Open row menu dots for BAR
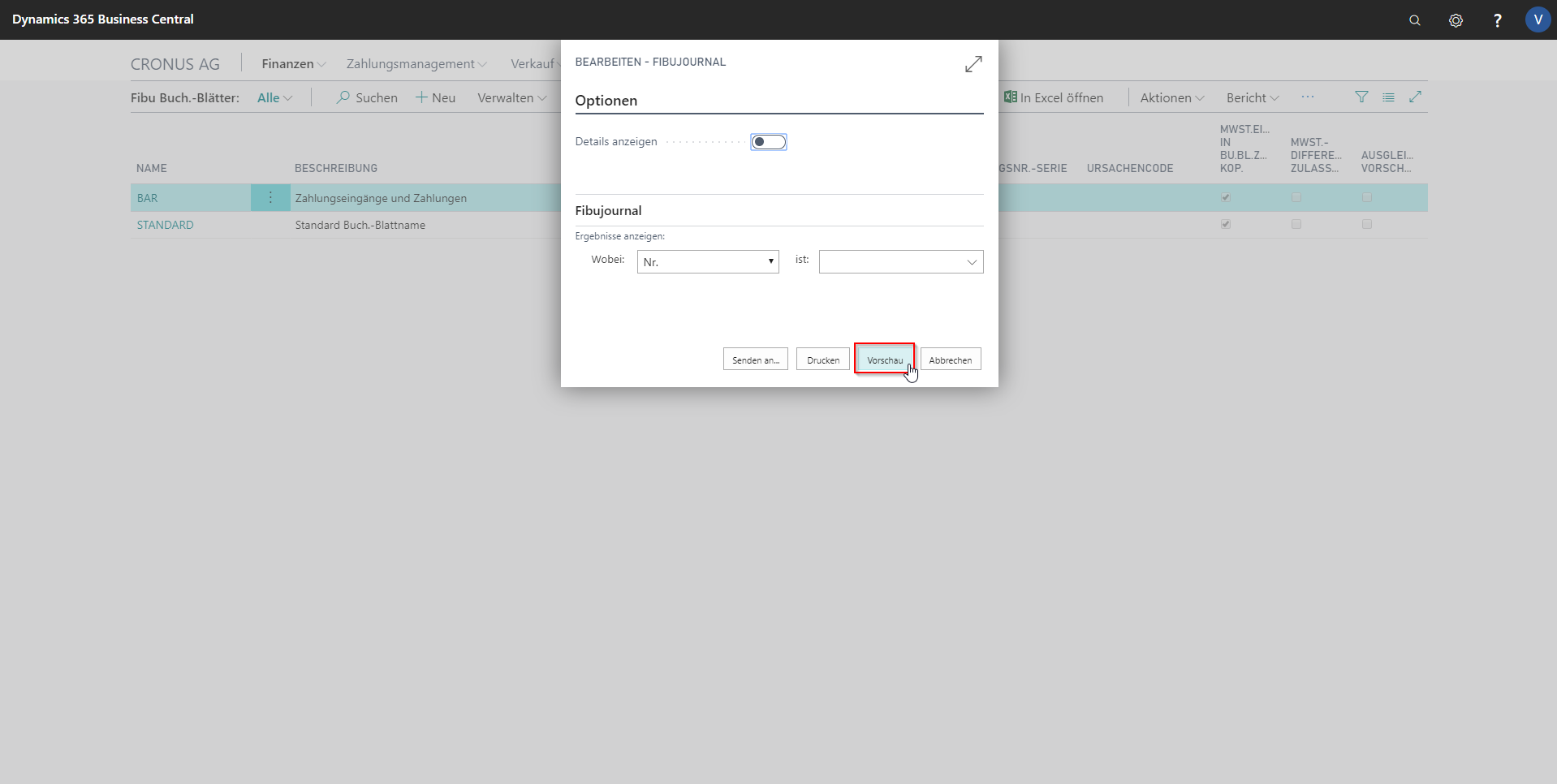Screen dimensions: 1557x784 [x=270, y=198]
